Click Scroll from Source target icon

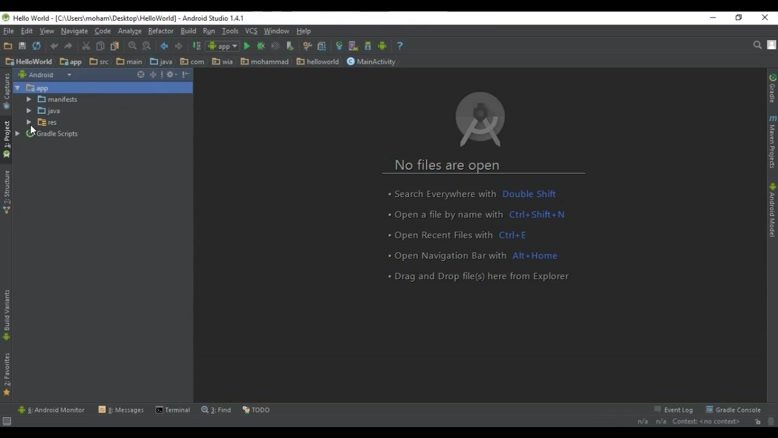(x=141, y=74)
